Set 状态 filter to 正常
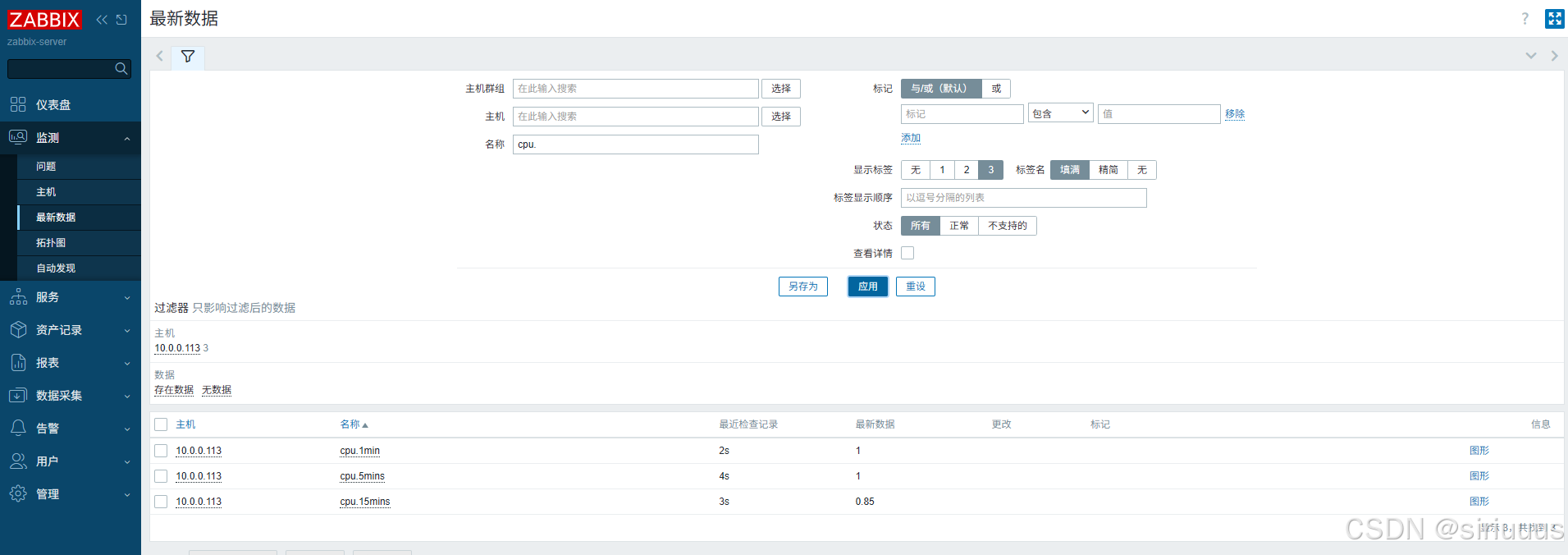The height and width of the screenshot is (555, 1568). [959, 226]
